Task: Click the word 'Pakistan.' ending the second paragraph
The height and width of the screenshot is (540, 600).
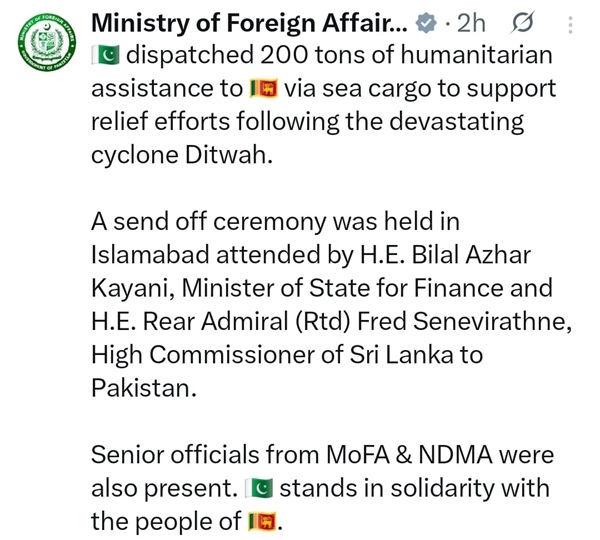Action: (x=144, y=388)
